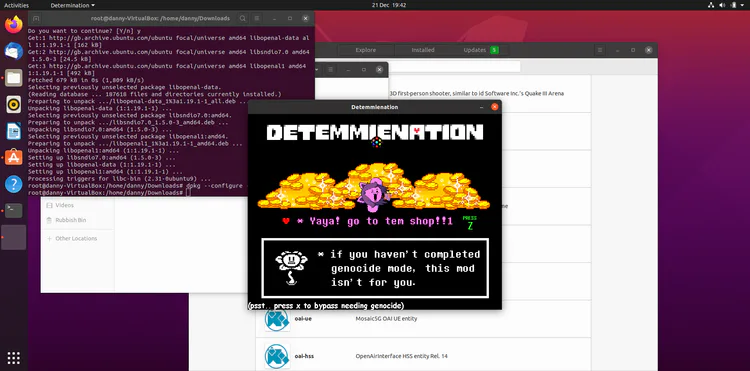Open the clock showing 21 Dec 19:42

coord(389,5)
